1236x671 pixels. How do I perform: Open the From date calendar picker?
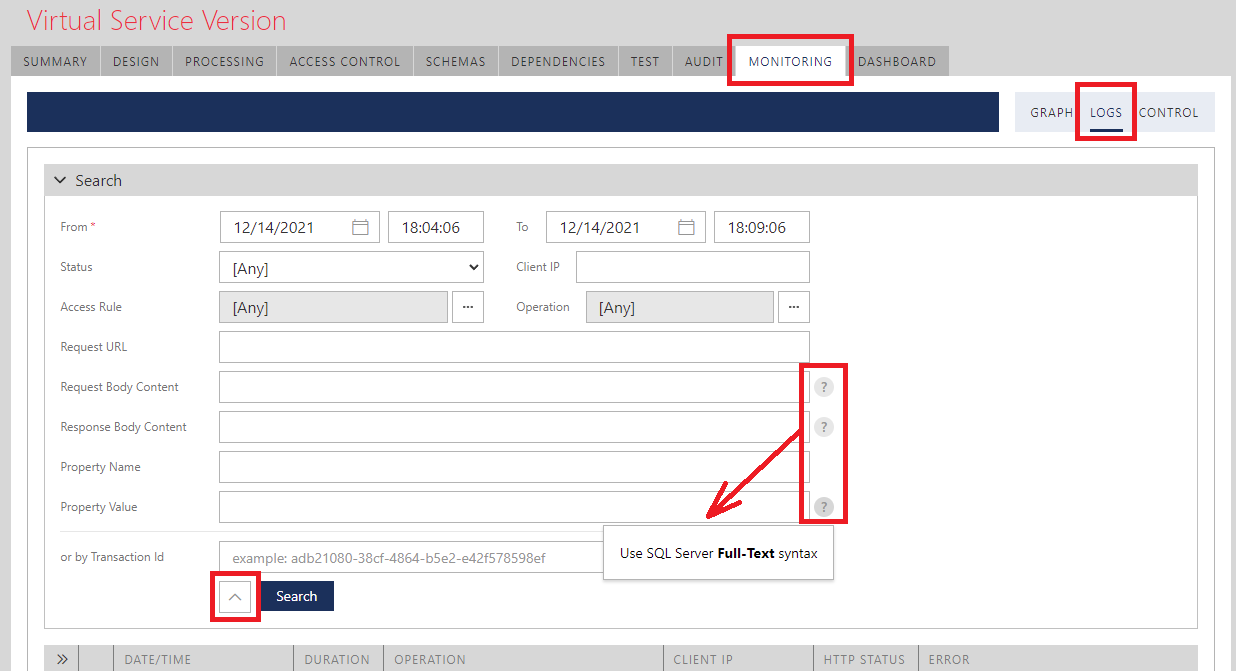tap(361, 227)
